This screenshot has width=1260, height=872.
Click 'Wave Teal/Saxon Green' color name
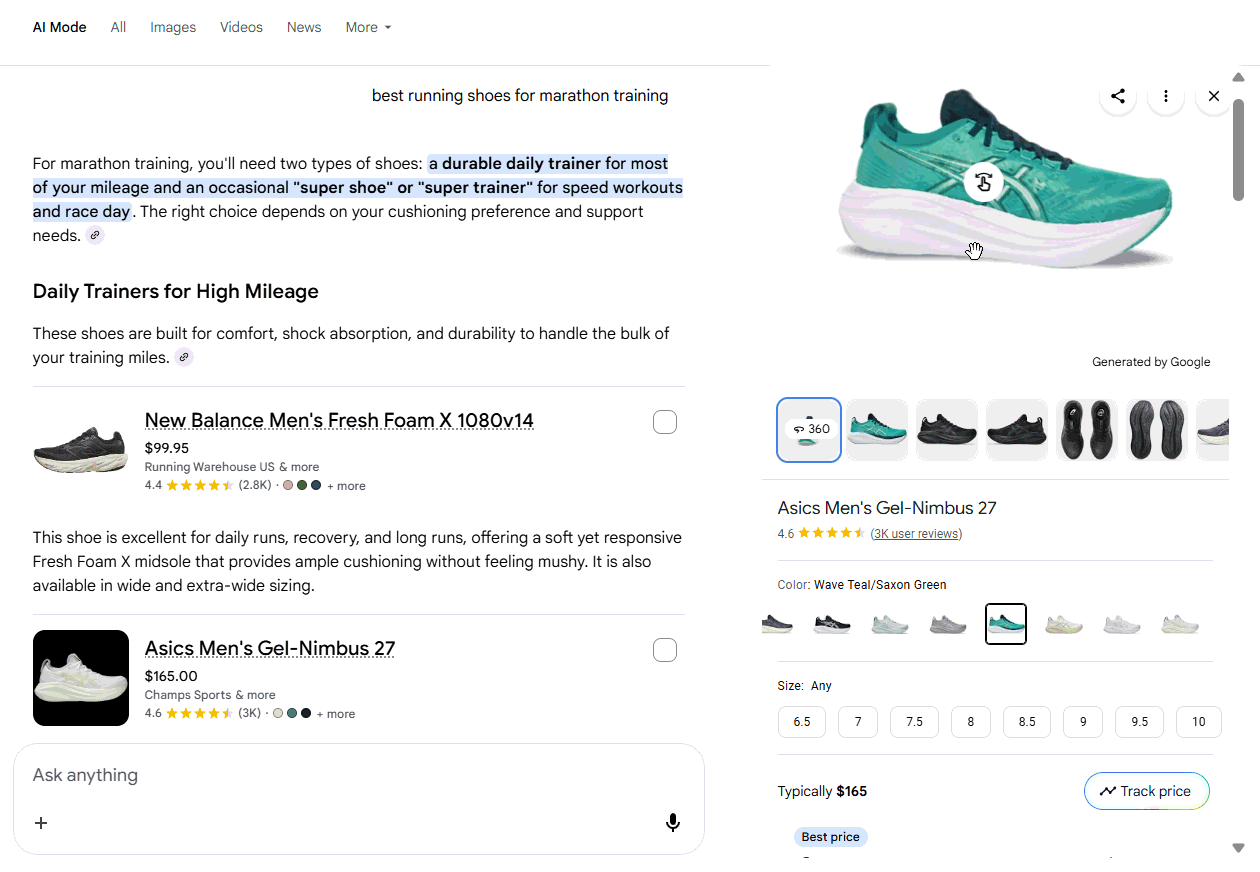point(880,585)
